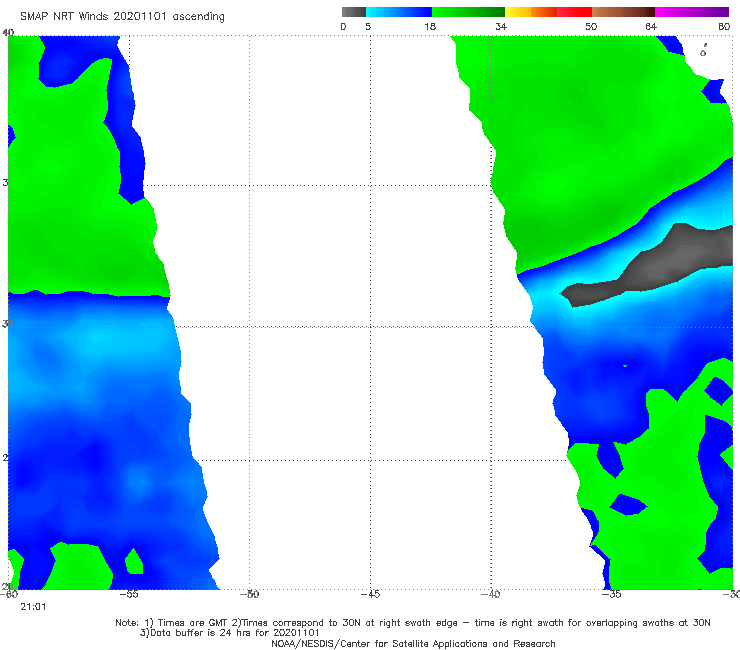This screenshot has width=740, height=650.
Task: Click the longitude label '-55'
Action: pos(129,594)
